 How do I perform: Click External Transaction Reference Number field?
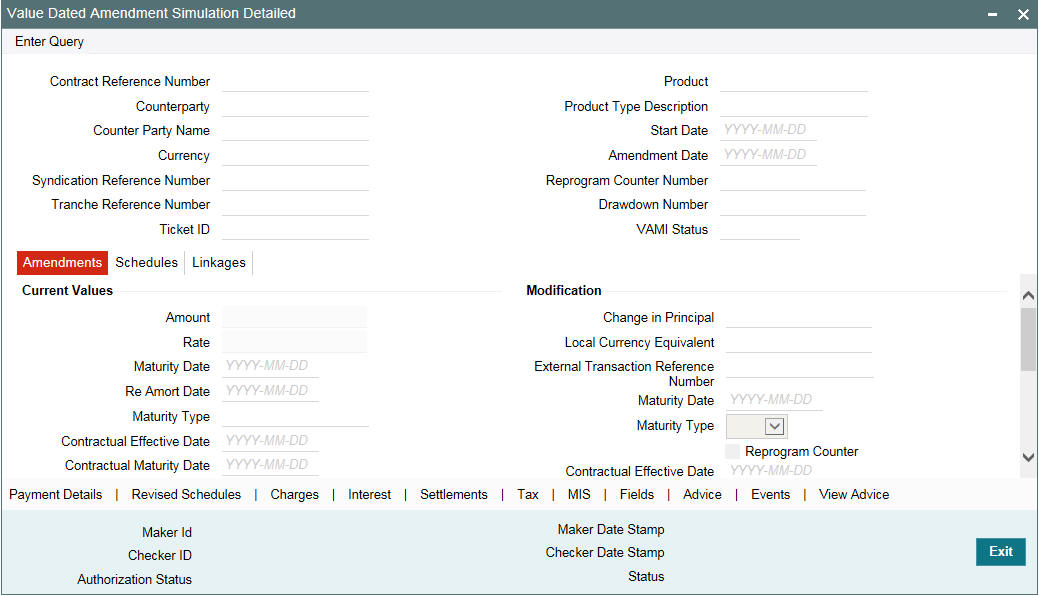pos(800,367)
